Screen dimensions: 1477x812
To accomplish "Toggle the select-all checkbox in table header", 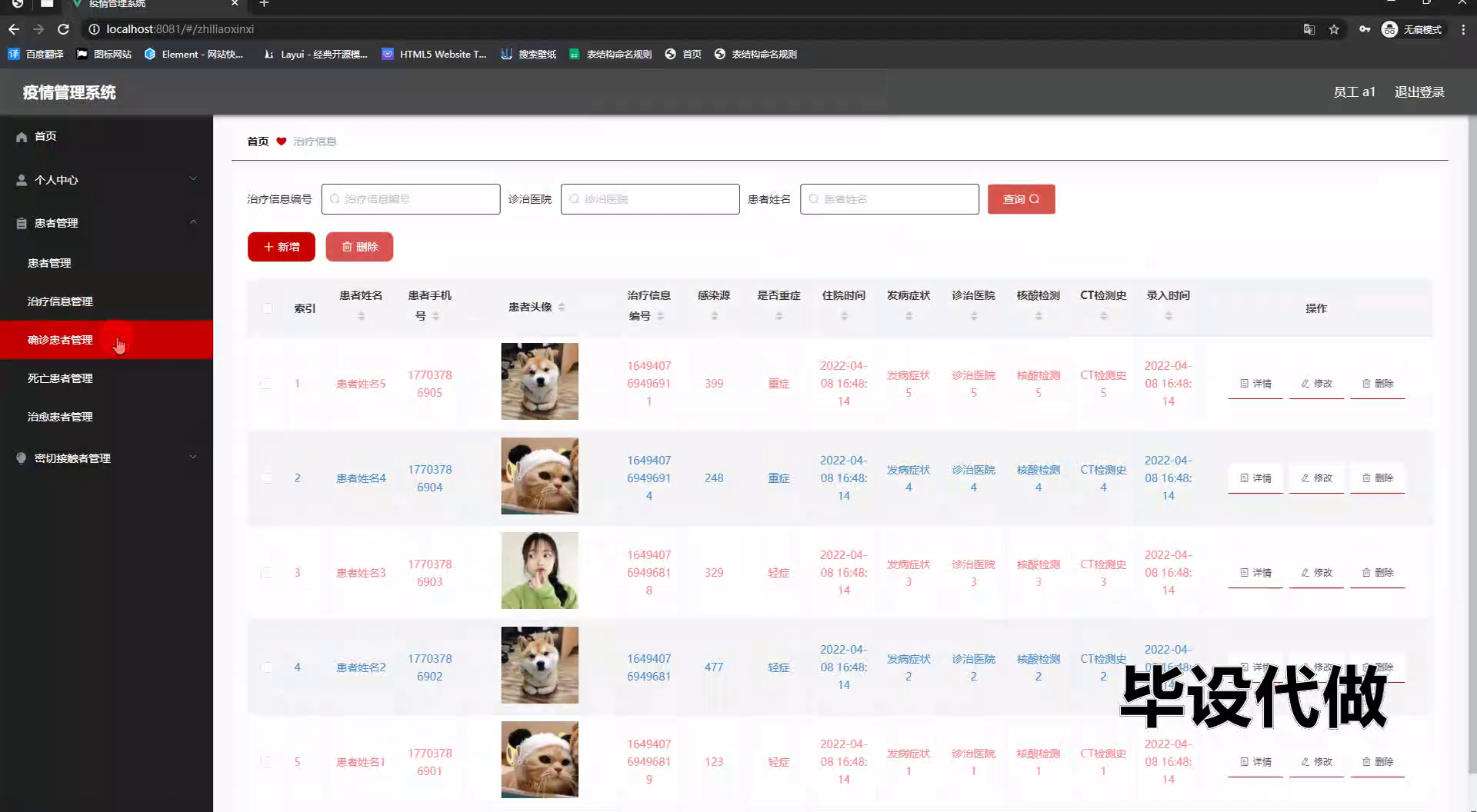I will coord(267,308).
